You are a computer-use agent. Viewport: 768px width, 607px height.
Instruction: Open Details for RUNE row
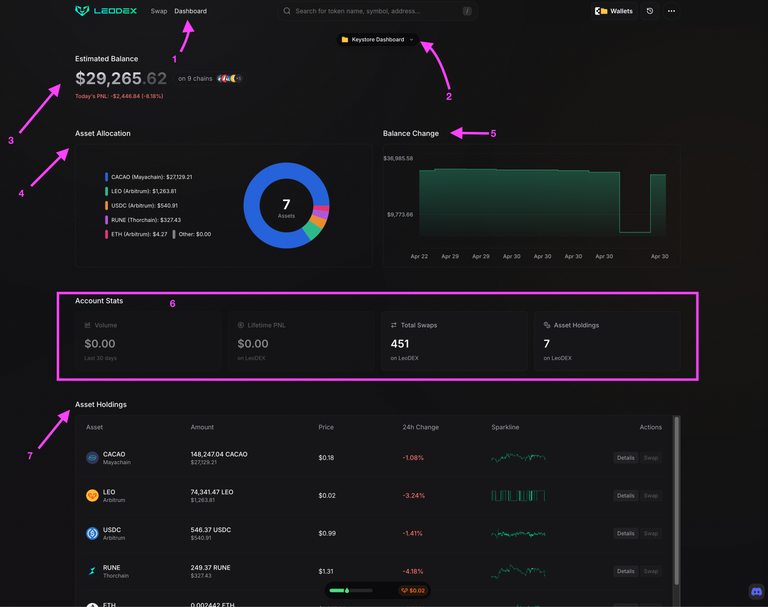pyautogui.click(x=625, y=571)
